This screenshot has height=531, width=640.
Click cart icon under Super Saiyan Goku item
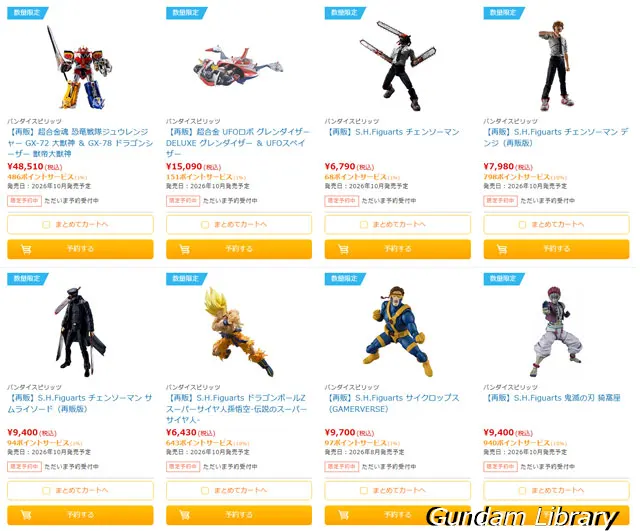coord(184,515)
